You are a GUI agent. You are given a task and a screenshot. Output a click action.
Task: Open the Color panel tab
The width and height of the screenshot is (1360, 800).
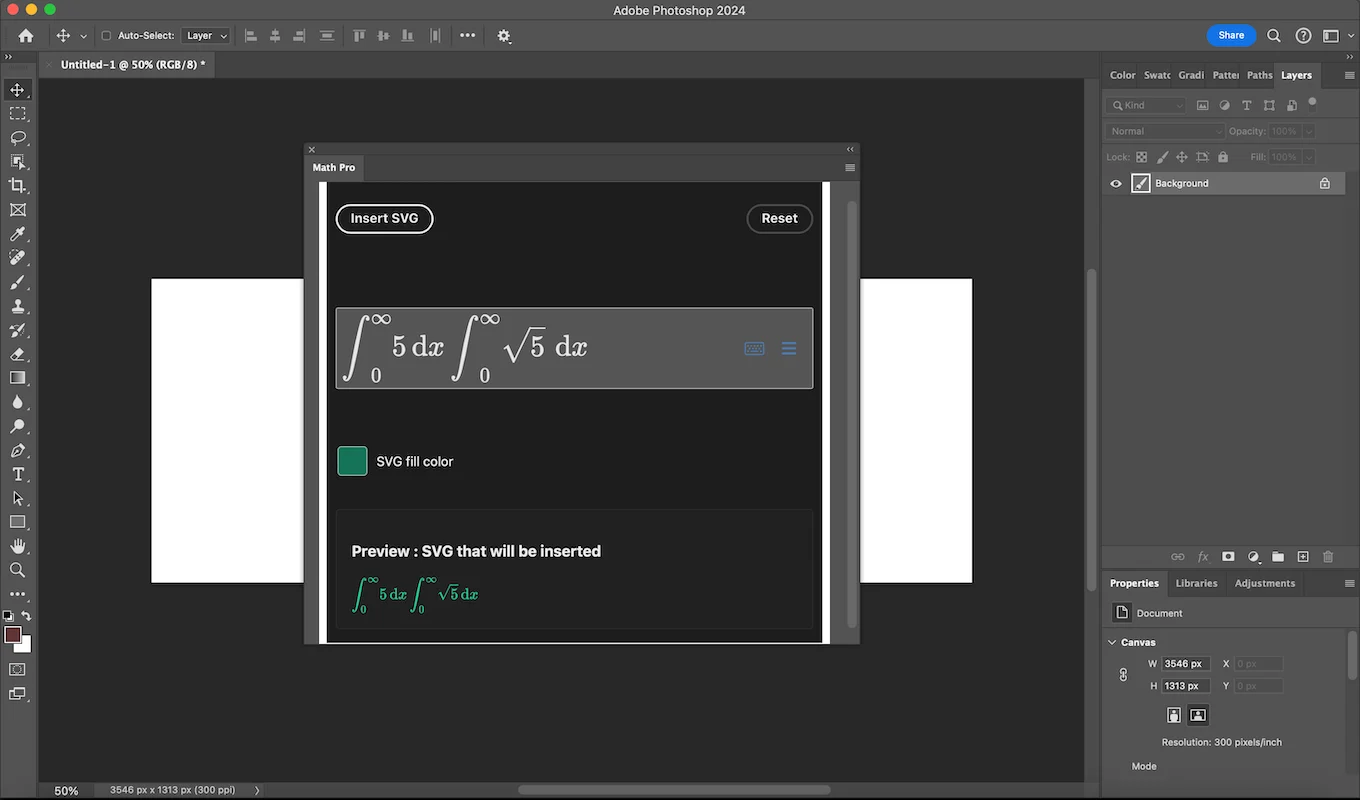(1123, 75)
